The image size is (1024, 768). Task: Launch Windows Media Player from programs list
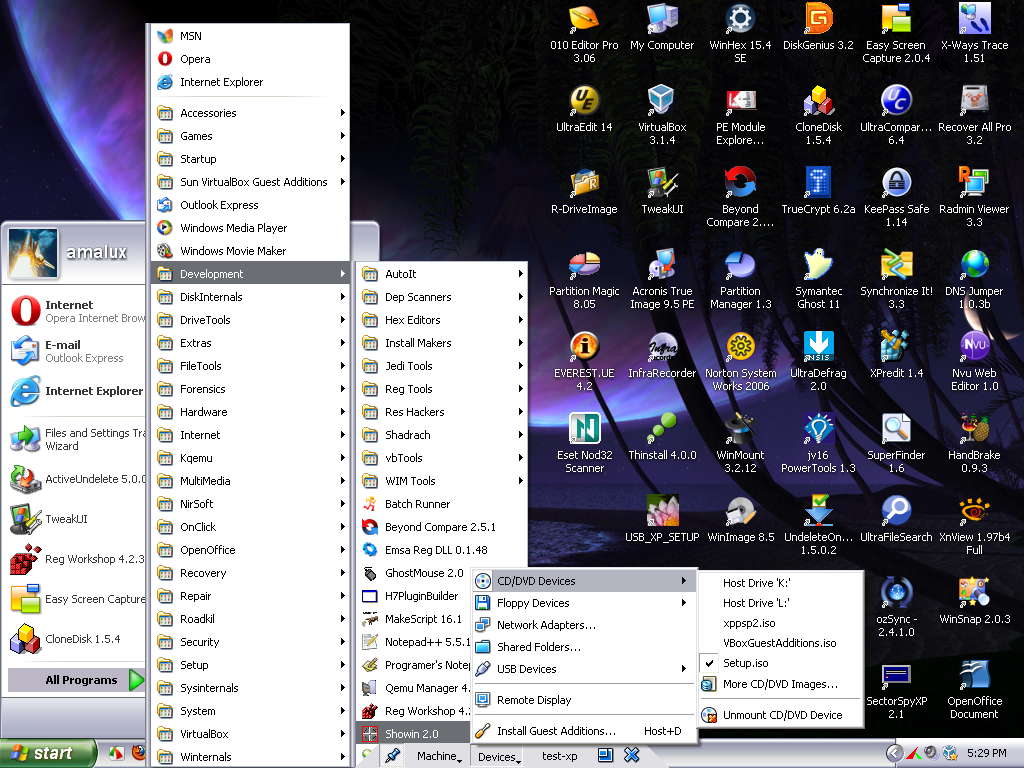251,228
